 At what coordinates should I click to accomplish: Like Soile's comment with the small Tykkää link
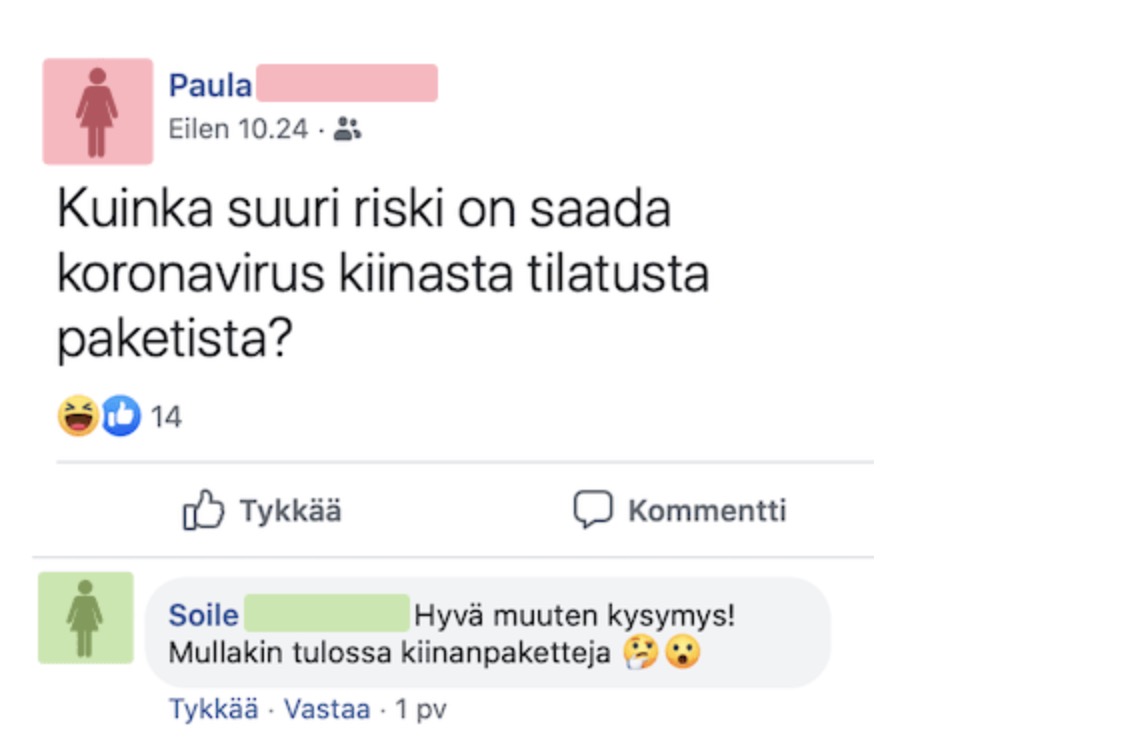click(214, 709)
